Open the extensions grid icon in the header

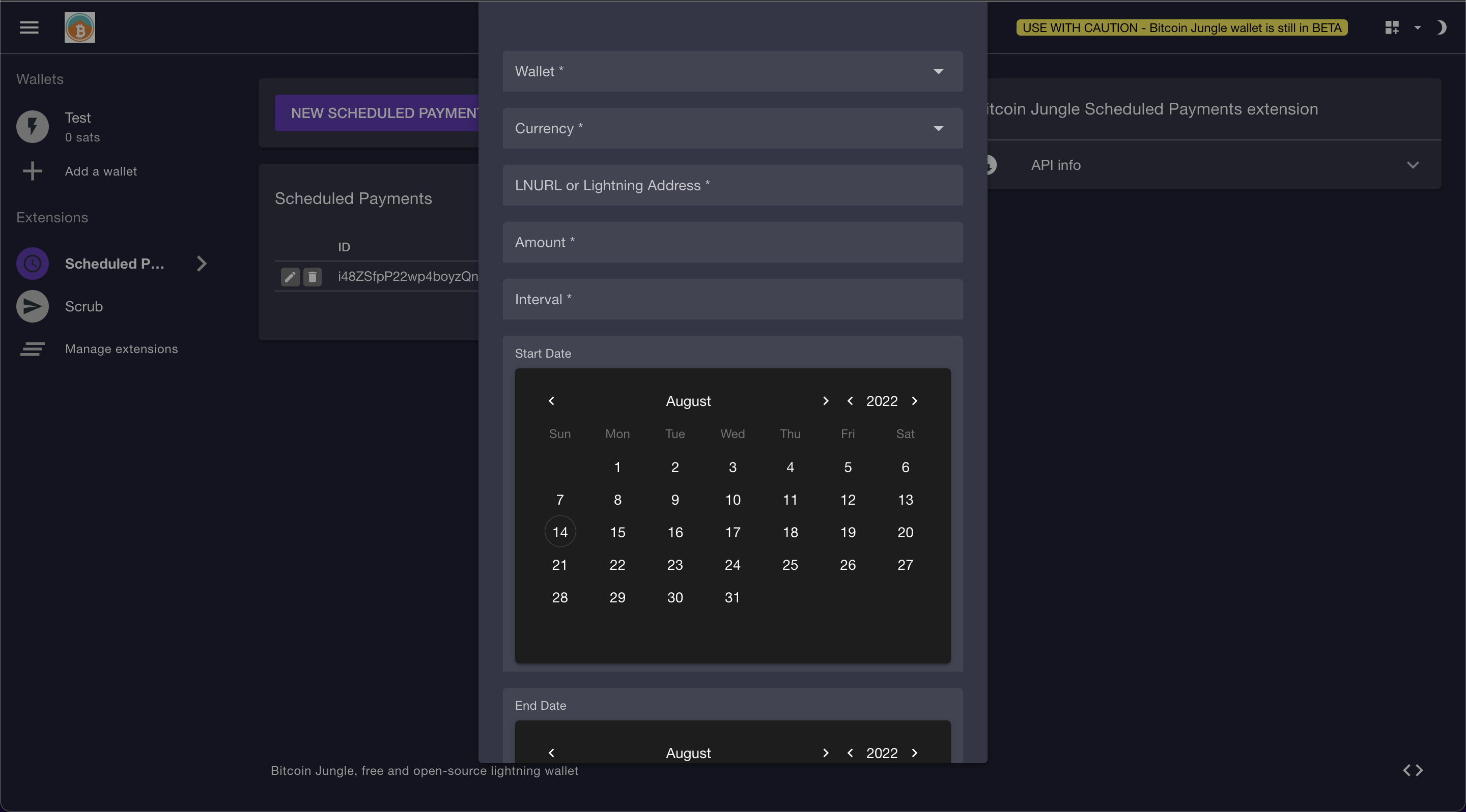[x=1393, y=27]
